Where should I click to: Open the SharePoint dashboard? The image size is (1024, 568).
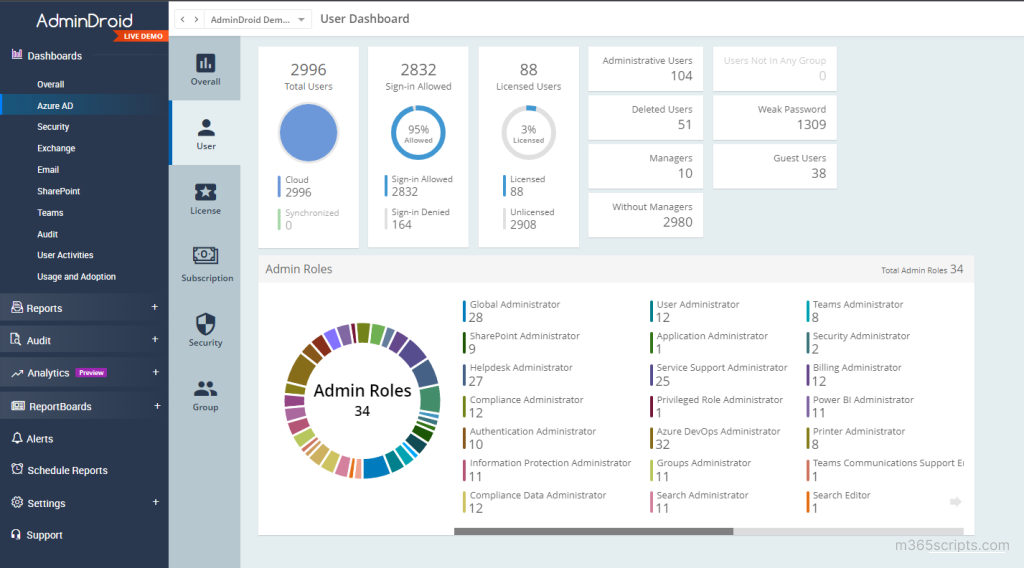tap(59, 191)
